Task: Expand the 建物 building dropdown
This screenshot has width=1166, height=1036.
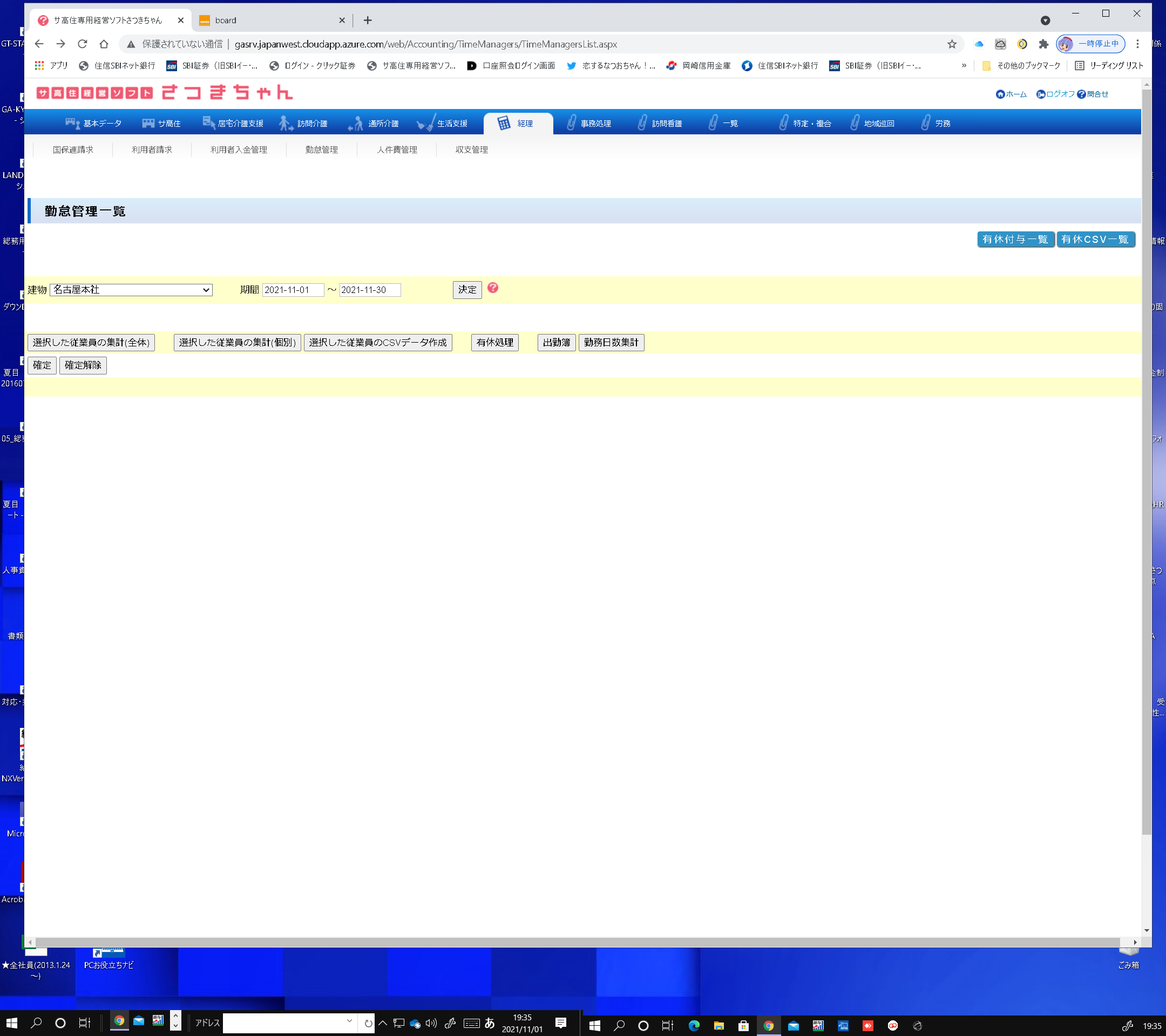Action: click(131, 290)
